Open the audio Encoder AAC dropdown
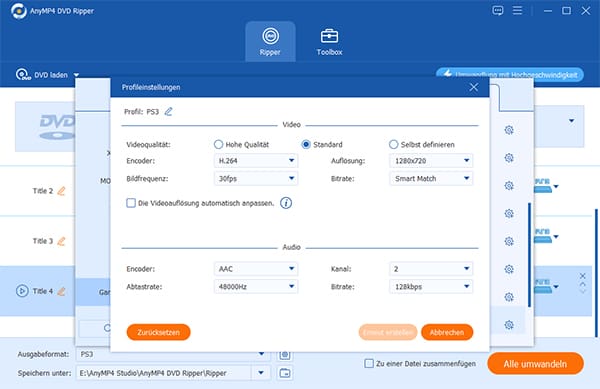Image resolution: width=600 pixels, height=389 pixels. [256, 269]
